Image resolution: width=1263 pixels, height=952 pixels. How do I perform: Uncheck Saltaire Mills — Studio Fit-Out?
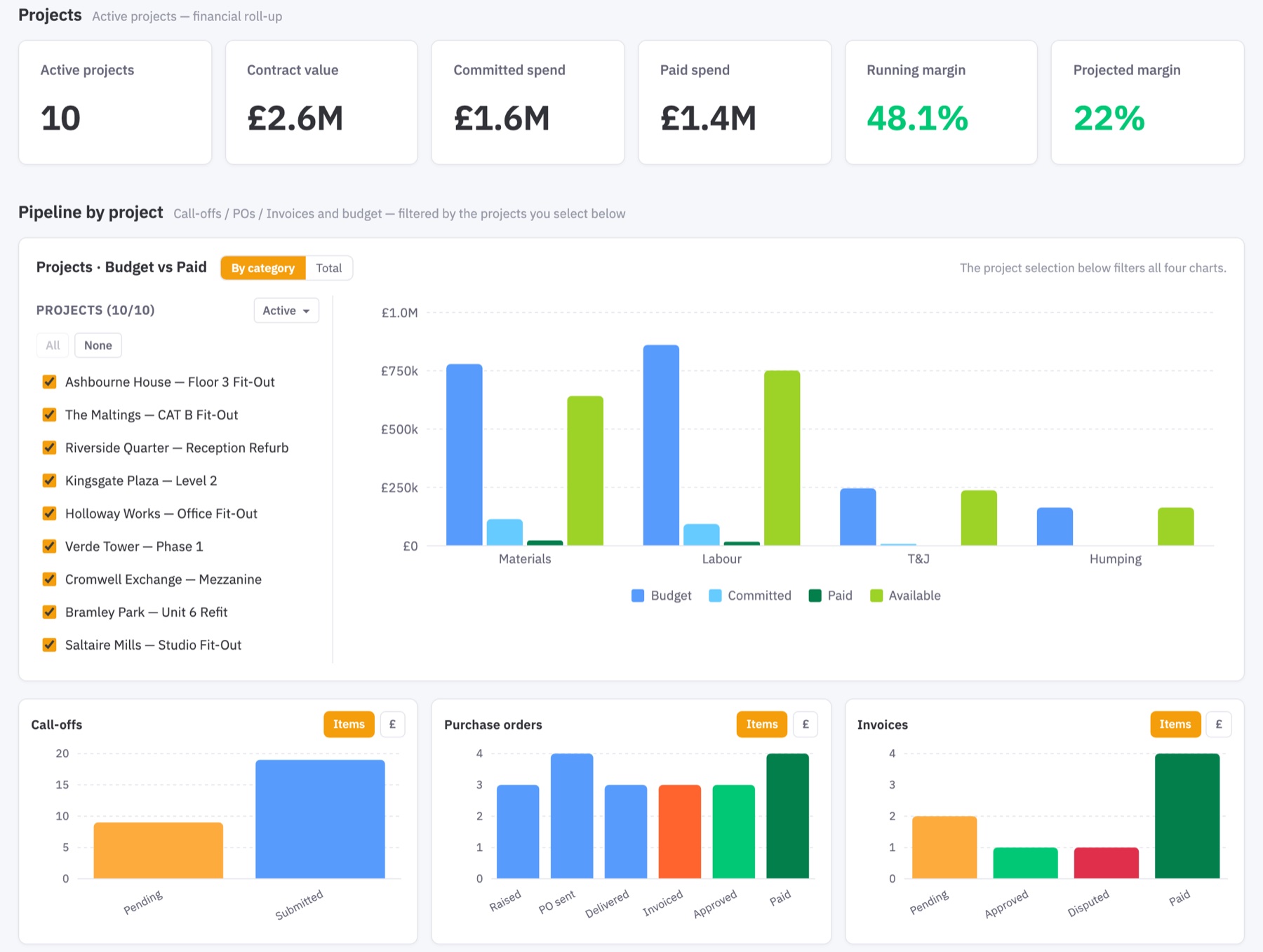click(49, 645)
